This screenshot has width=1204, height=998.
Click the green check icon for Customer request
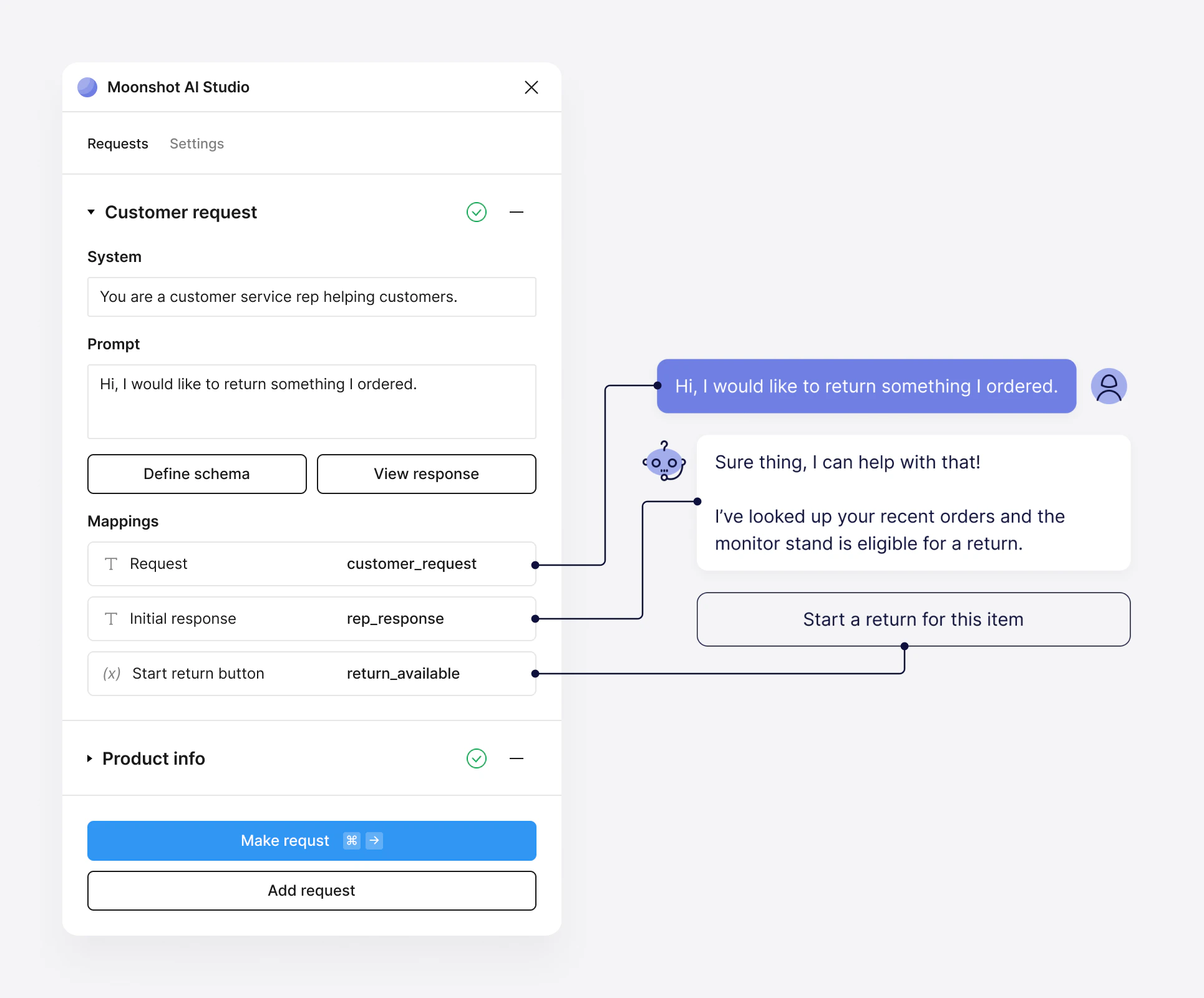click(477, 212)
